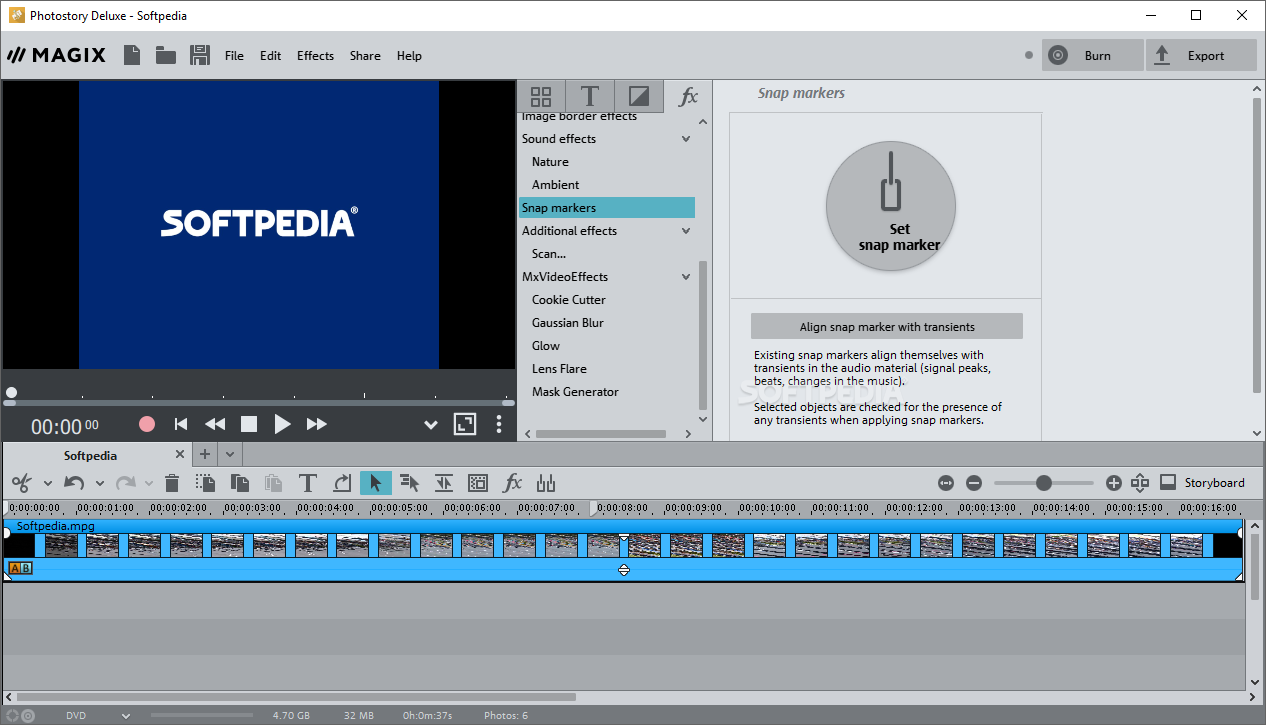Screen dimensions: 1266x725
Task: Open the fx effects tab in media pool
Action: [x=688, y=97]
